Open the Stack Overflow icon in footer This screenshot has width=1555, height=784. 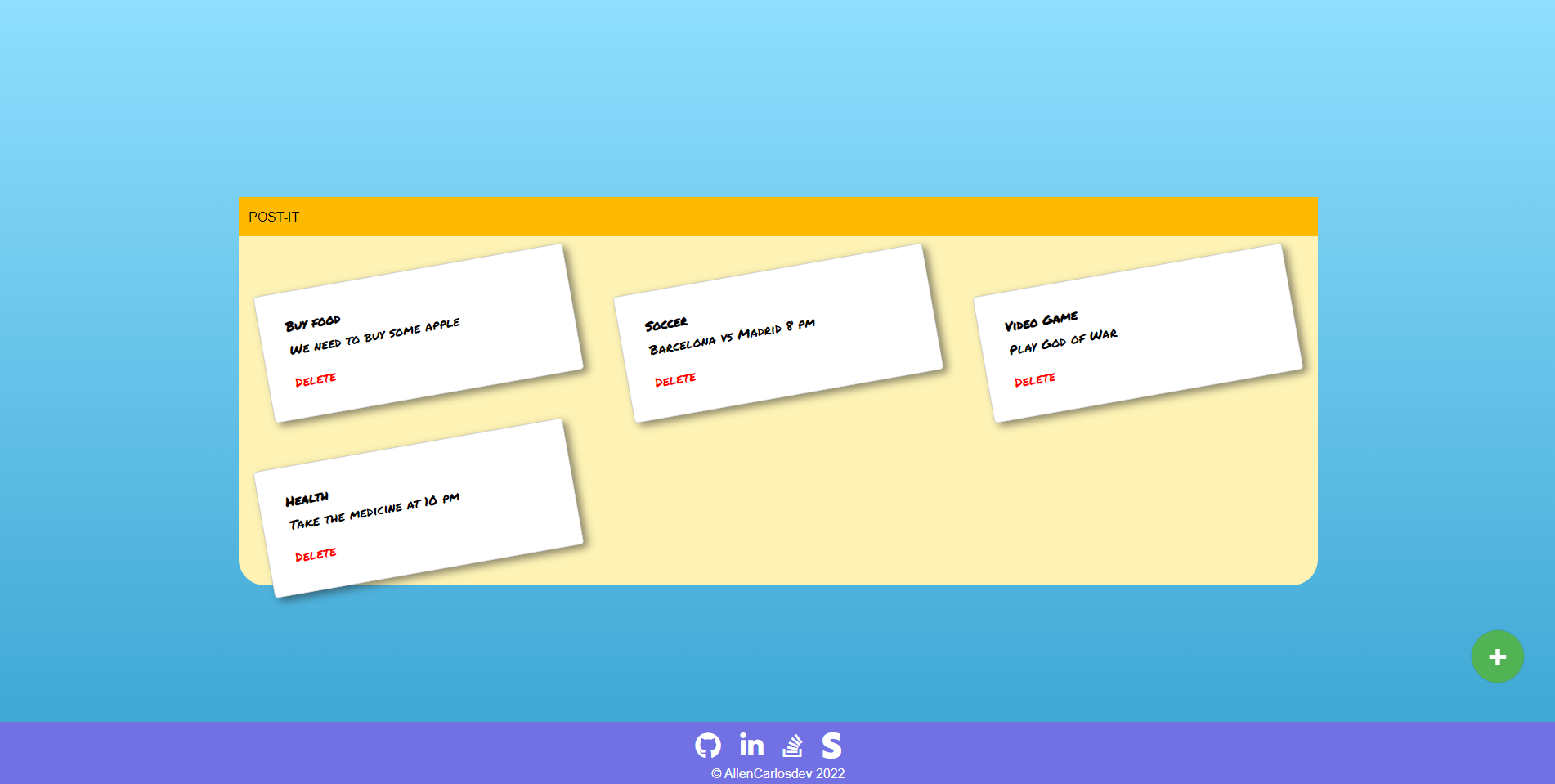point(791,746)
